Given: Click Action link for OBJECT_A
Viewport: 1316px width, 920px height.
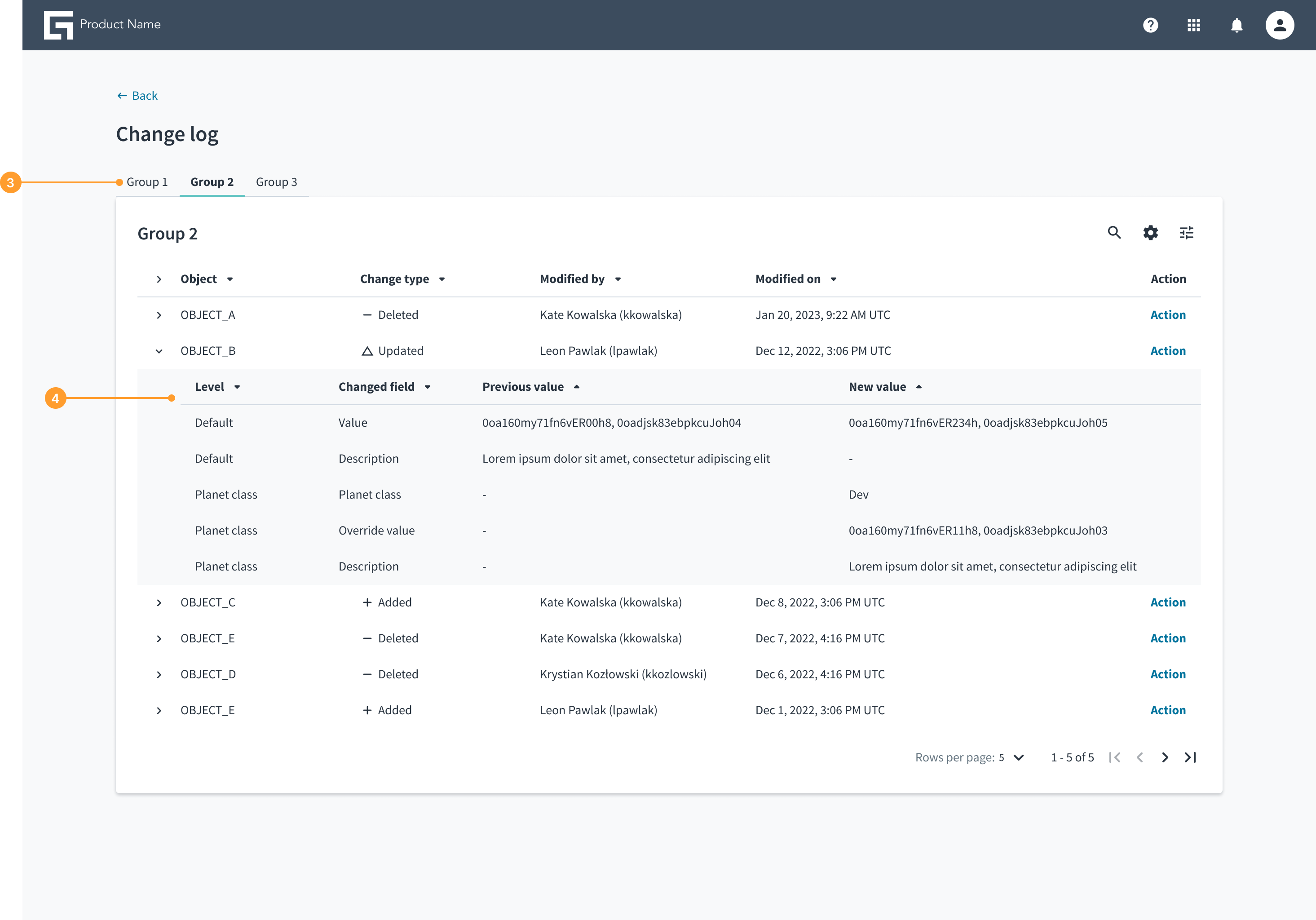Looking at the screenshot, I should click(x=1167, y=315).
